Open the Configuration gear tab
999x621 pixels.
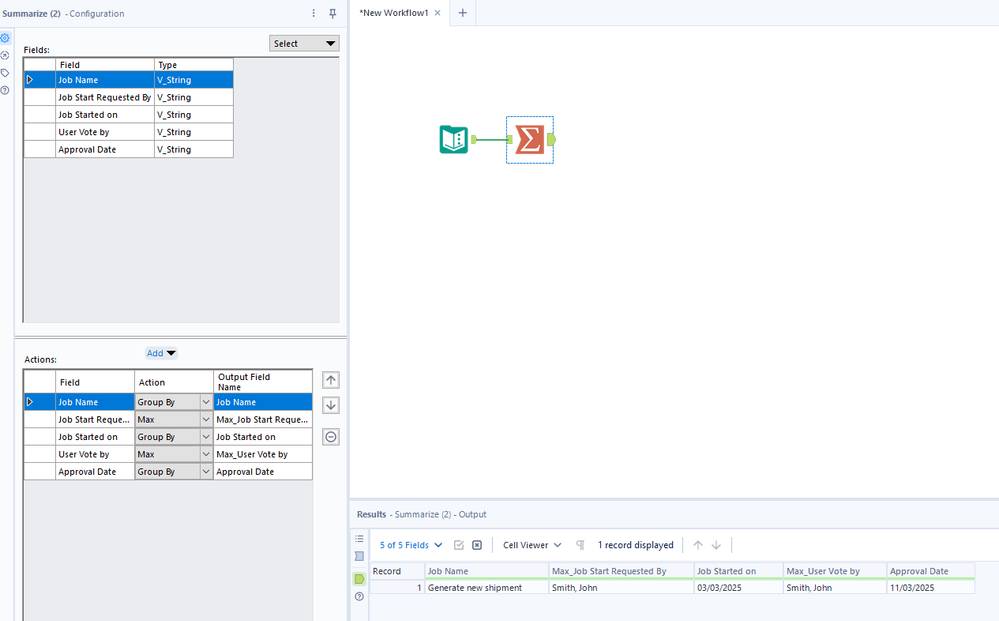coord(5,38)
